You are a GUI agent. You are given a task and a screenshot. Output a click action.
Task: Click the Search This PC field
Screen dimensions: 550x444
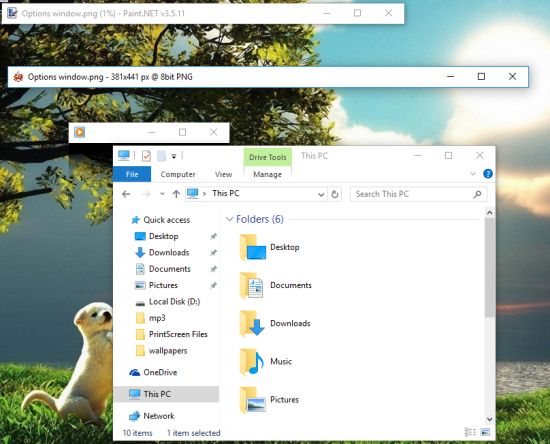418,194
